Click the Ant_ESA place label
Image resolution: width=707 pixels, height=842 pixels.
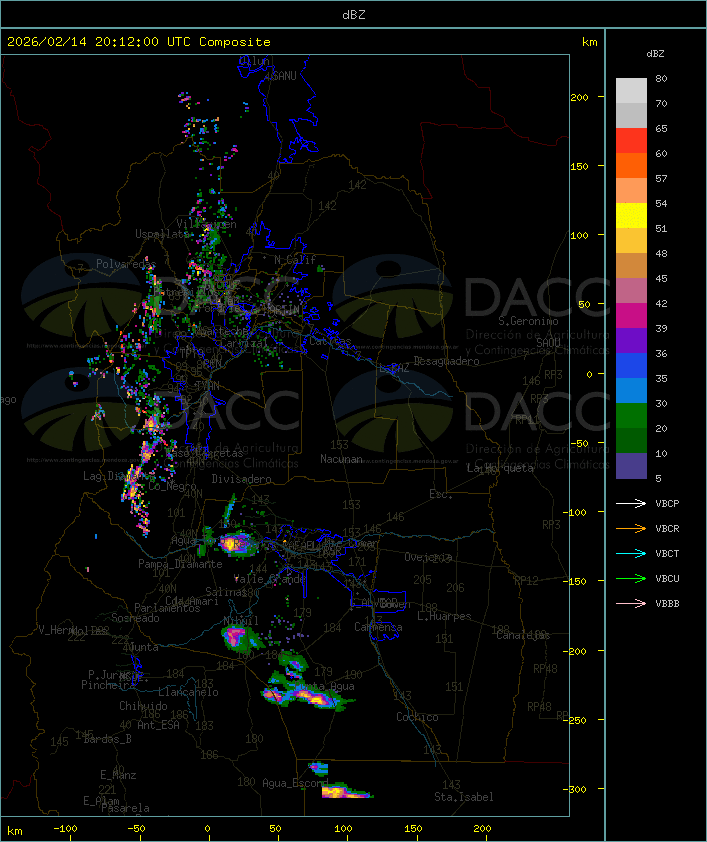158,725
